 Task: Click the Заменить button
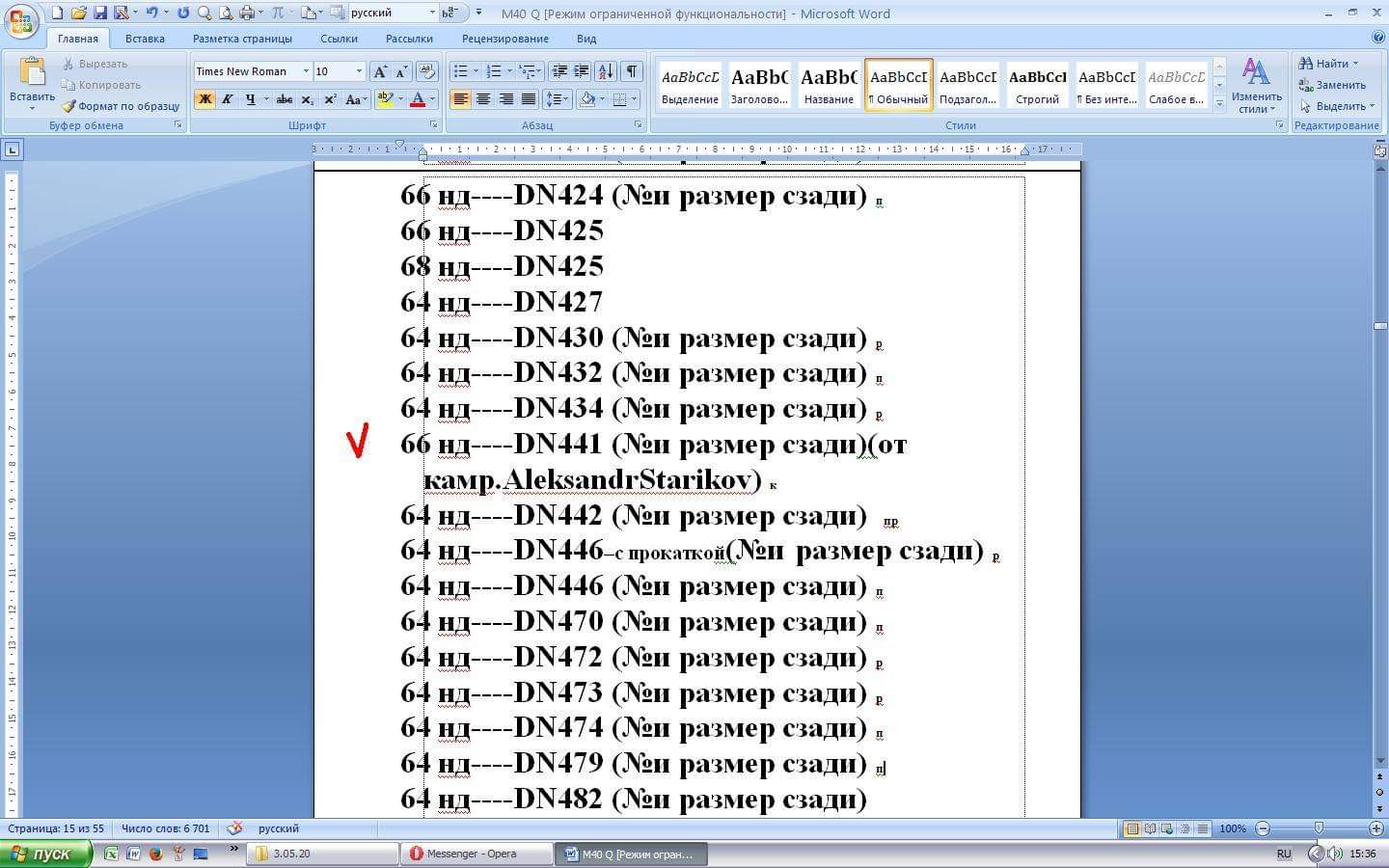point(1332,85)
